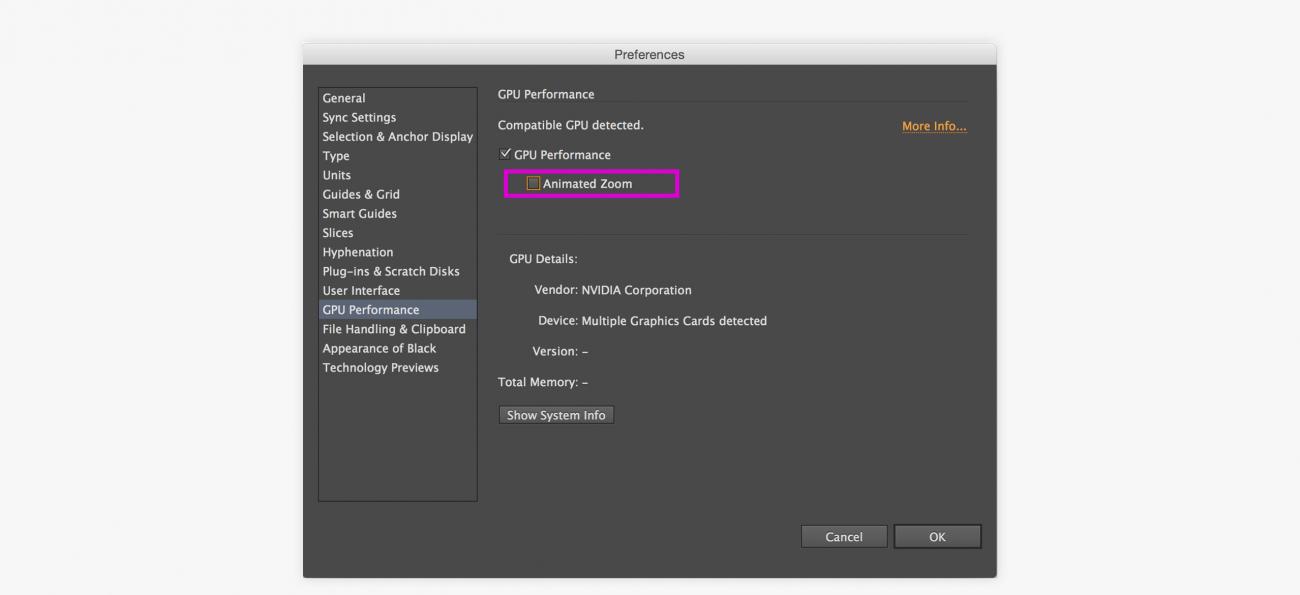The width and height of the screenshot is (1300, 595).
Task: Cancel the Preferences dialog
Action: [844, 537]
